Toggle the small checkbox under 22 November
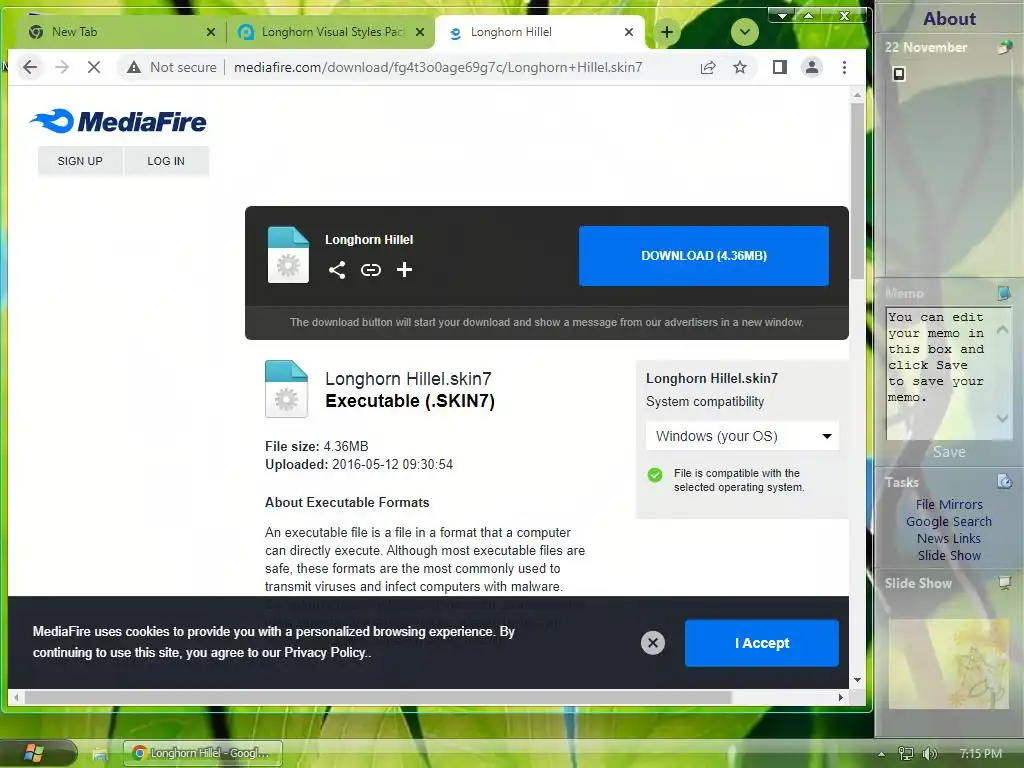This screenshot has width=1024, height=768. pyautogui.click(x=899, y=74)
